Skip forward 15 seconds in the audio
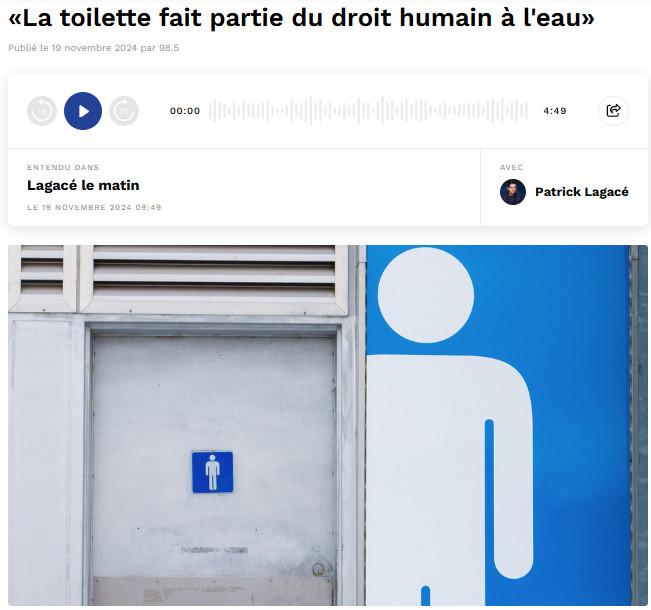 coord(124,111)
